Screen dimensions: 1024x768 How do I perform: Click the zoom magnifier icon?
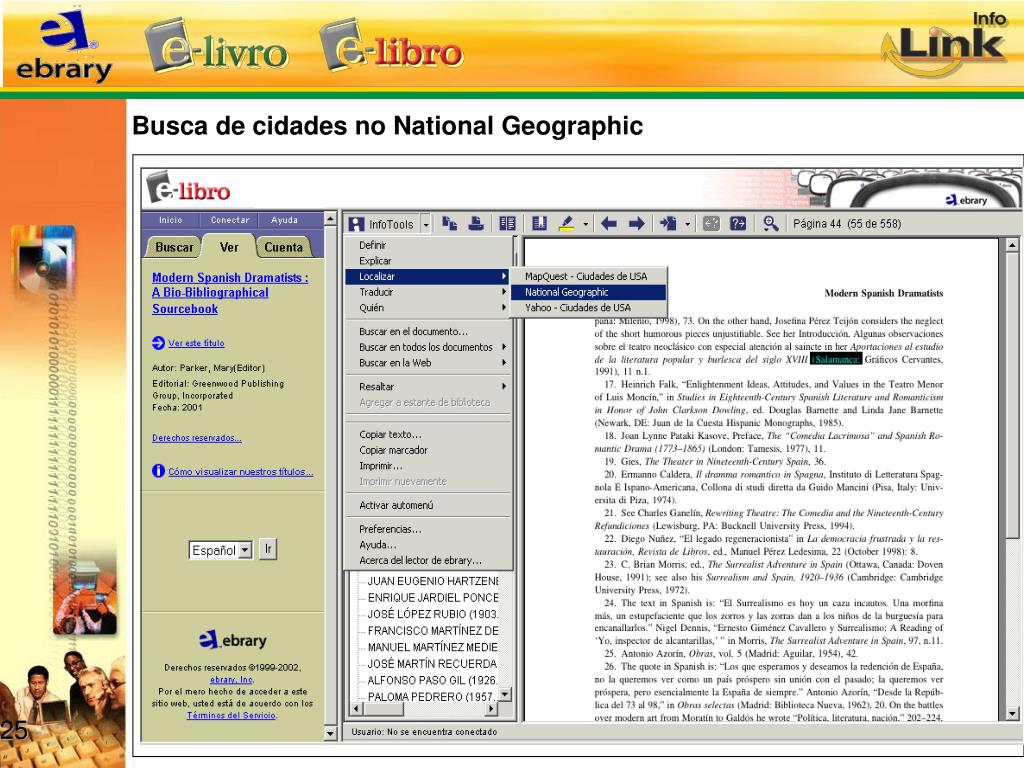pos(771,223)
